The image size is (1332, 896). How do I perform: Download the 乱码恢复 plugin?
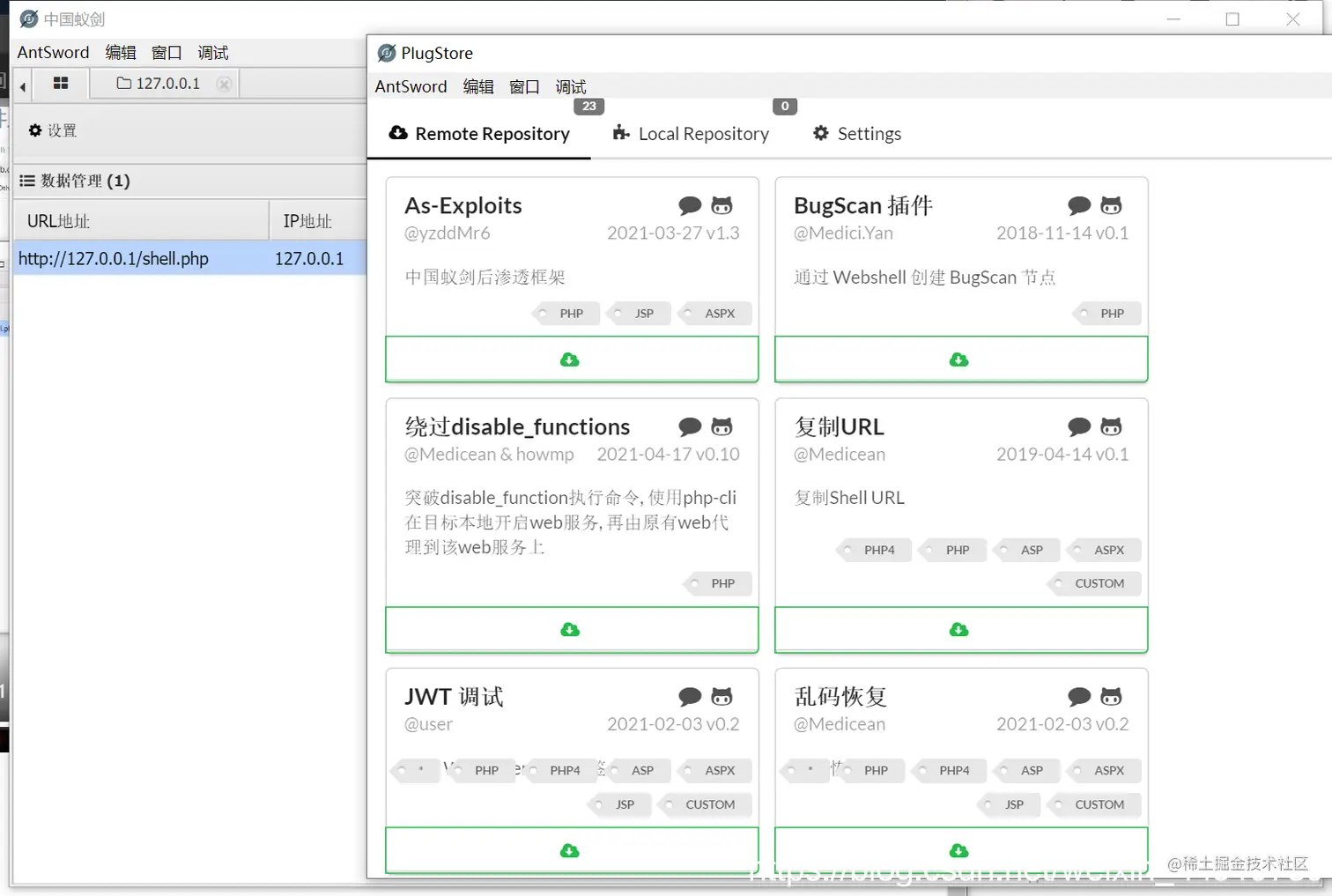coord(960,850)
